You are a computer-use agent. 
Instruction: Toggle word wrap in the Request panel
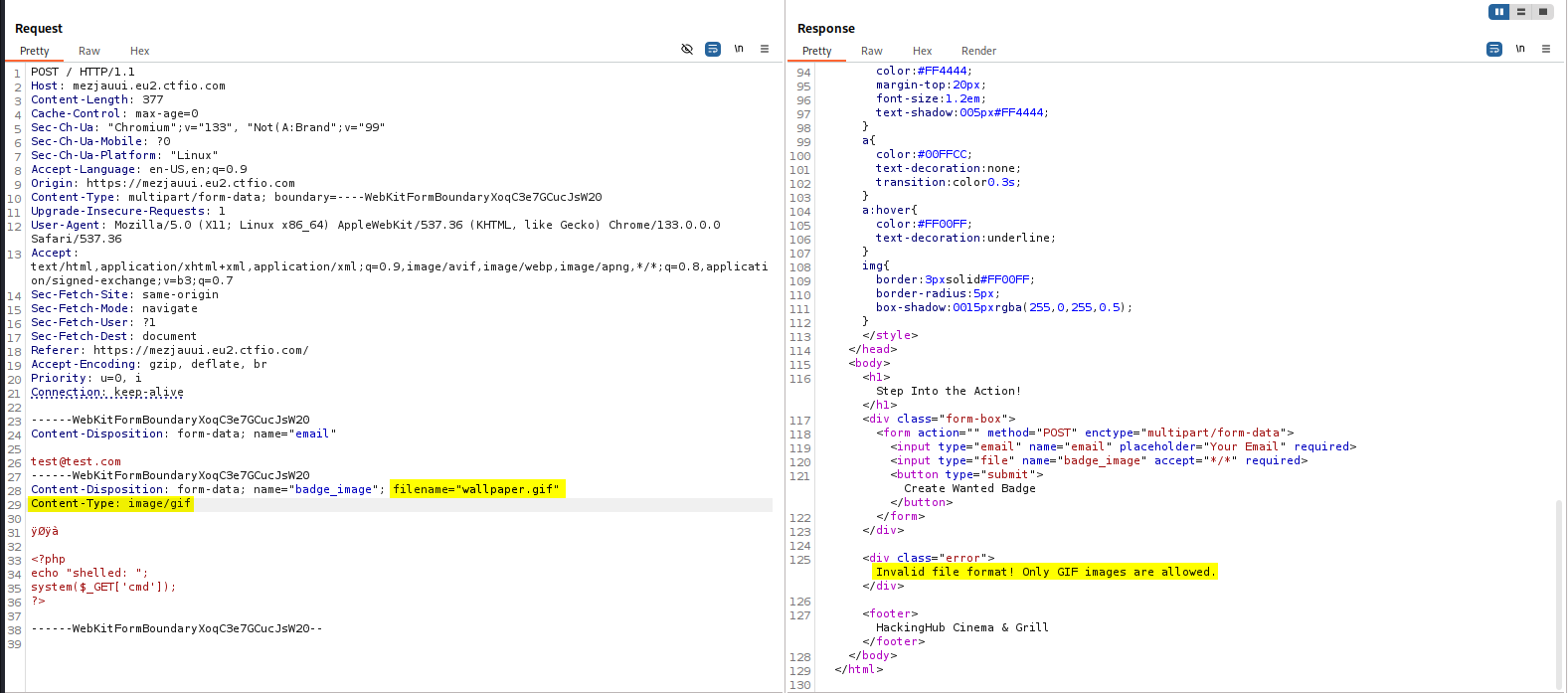click(713, 49)
